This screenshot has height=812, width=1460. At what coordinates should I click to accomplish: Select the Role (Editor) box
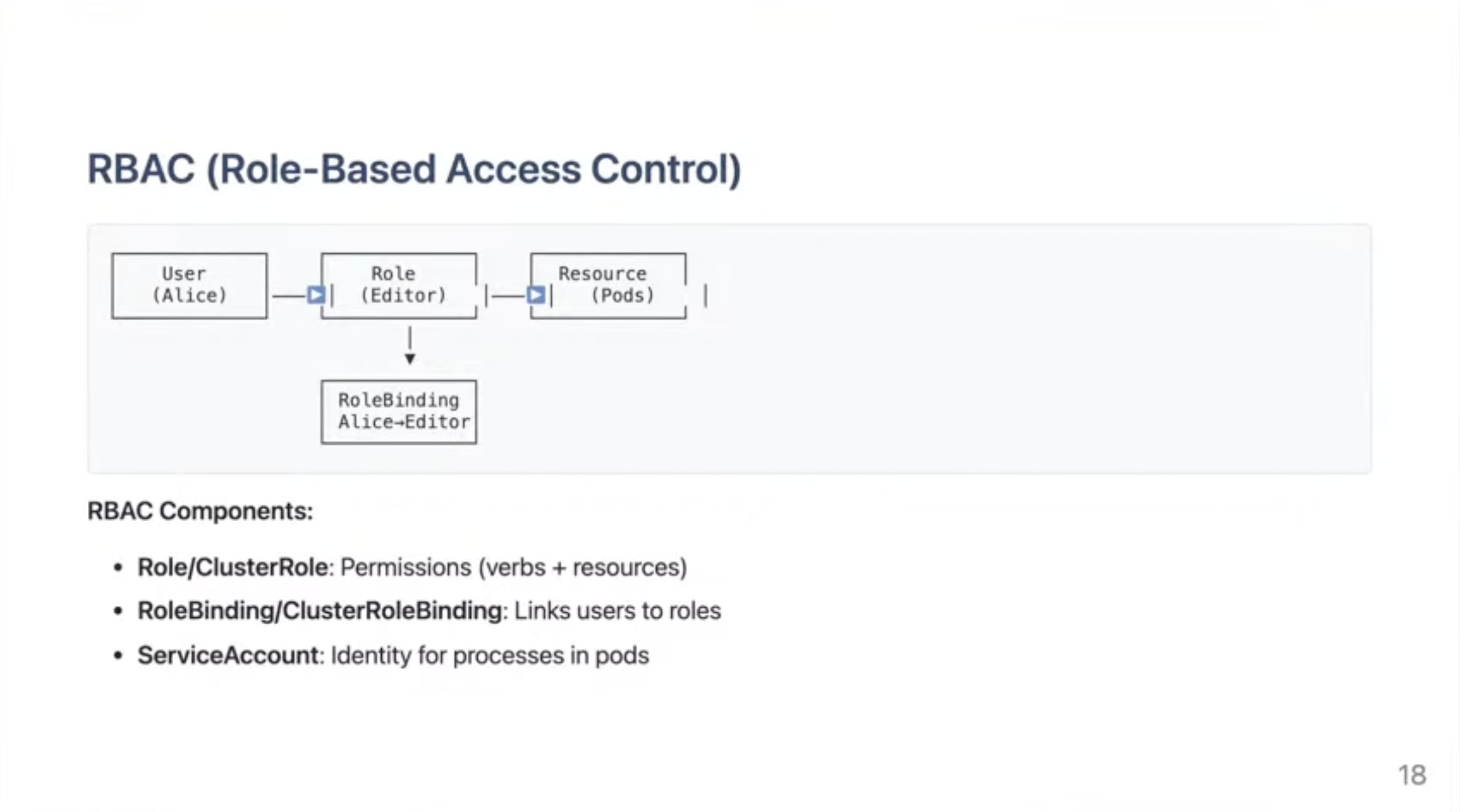399,286
